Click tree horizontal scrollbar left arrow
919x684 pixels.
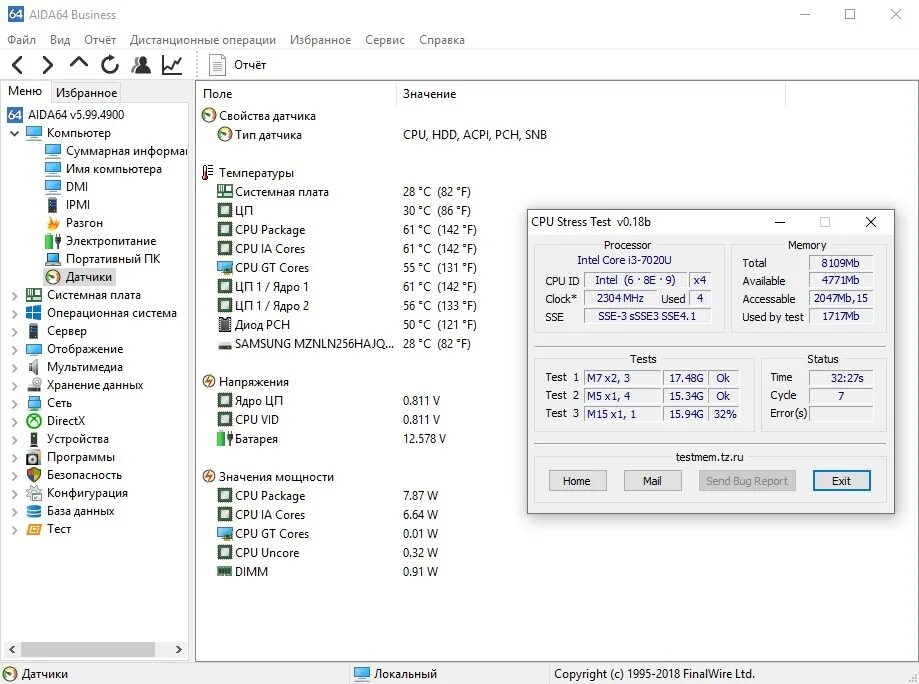12,649
